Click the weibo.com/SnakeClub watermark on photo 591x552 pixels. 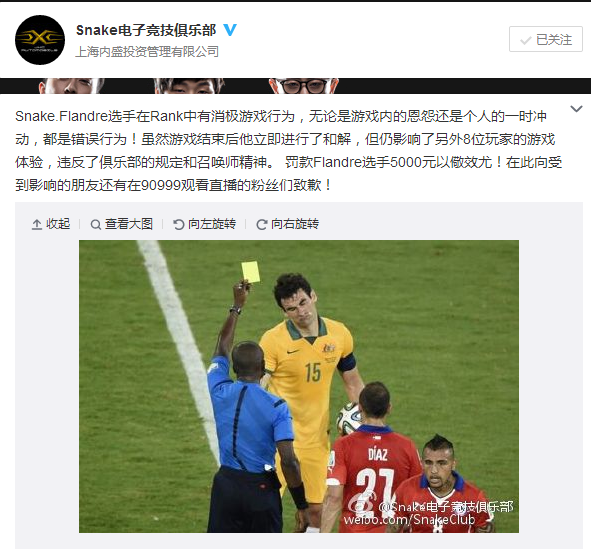point(409,520)
